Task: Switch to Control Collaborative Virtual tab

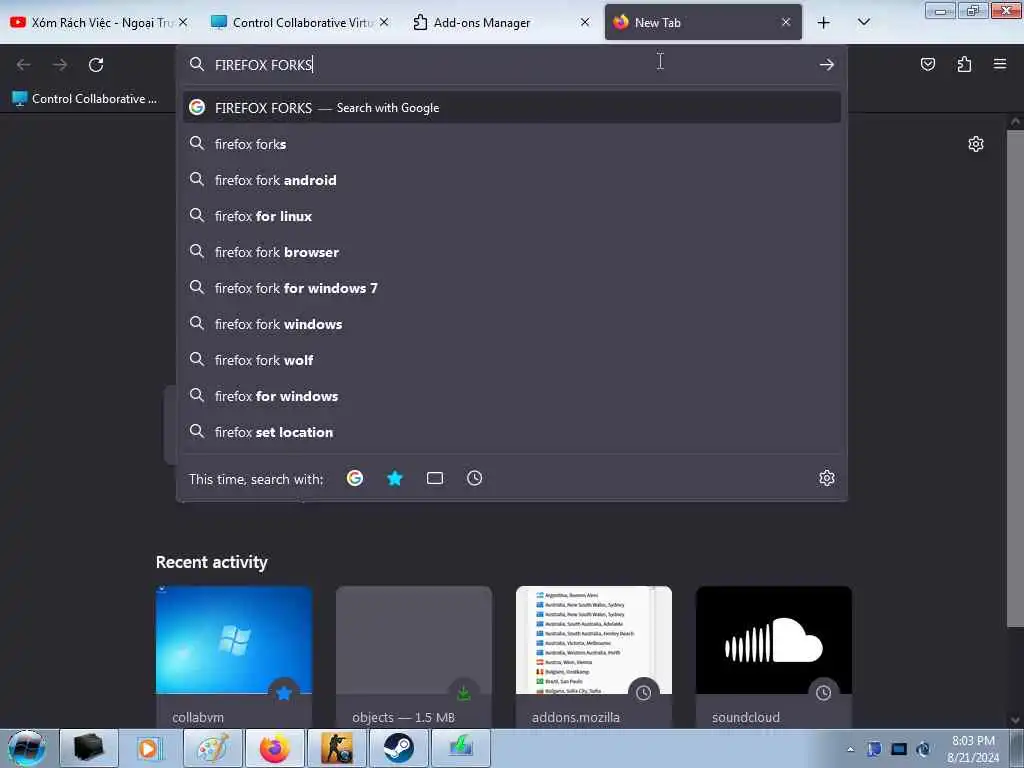Action: [300, 22]
